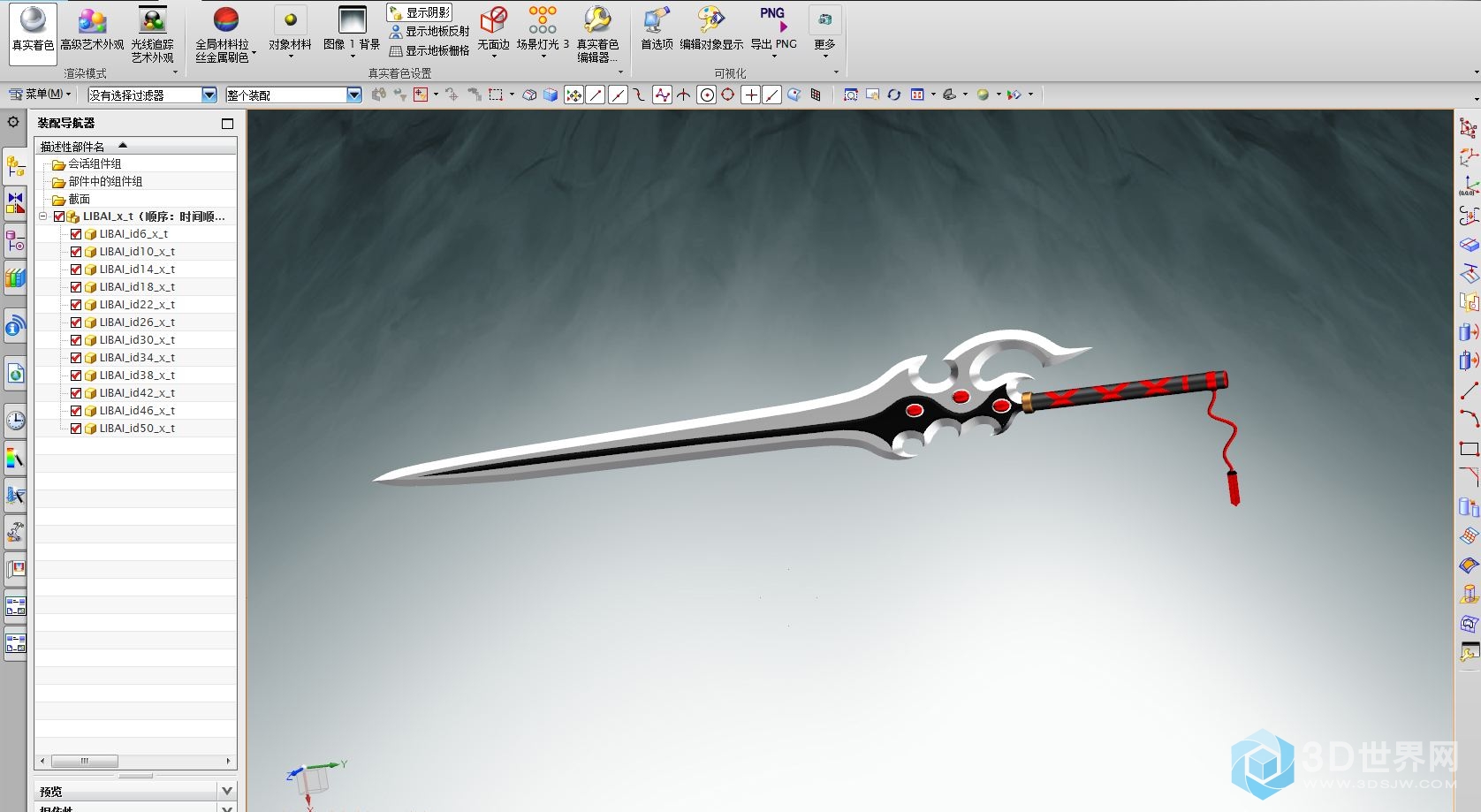Toggle 显示地板反射 floor reflection

(x=429, y=32)
